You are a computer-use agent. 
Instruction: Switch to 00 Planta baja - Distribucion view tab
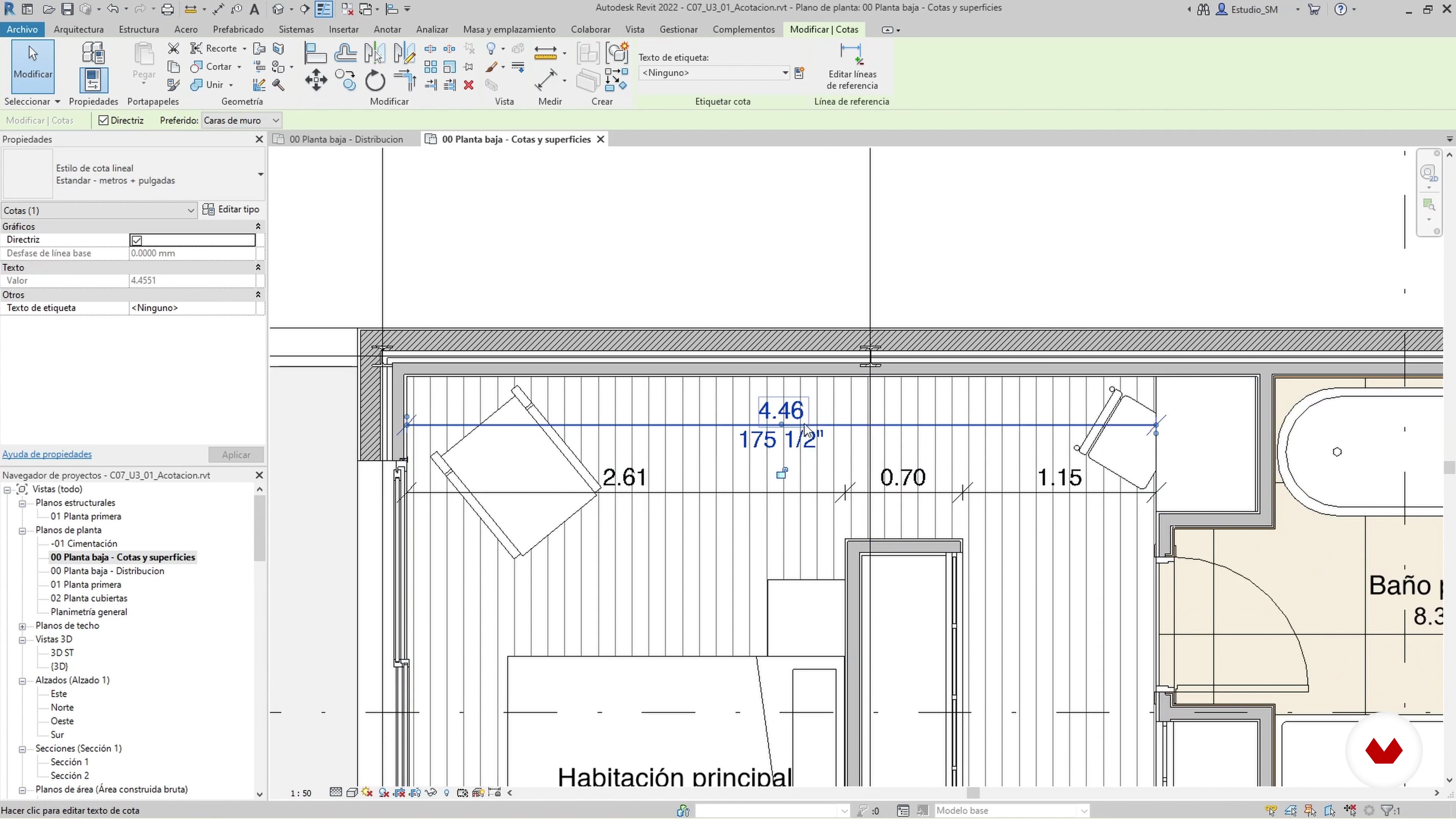pyautogui.click(x=346, y=140)
